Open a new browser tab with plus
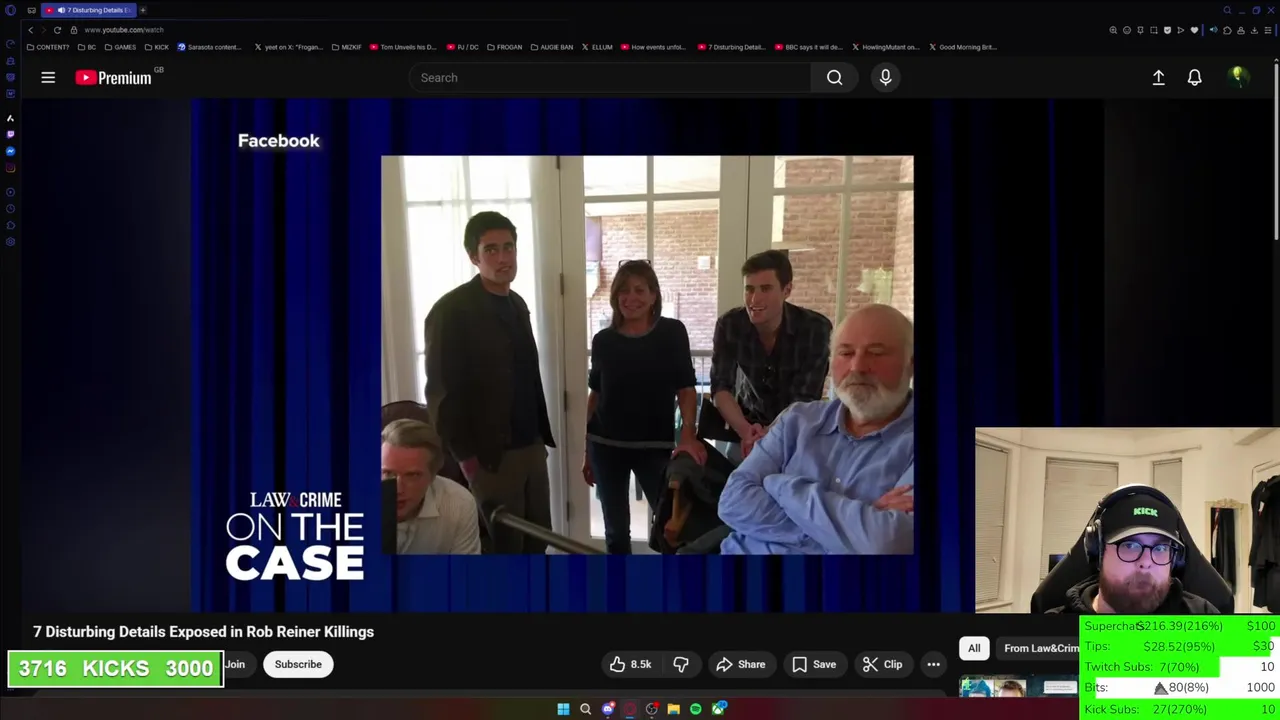Image resolution: width=1280 pixels, height=720 pixels. point(143,10)
